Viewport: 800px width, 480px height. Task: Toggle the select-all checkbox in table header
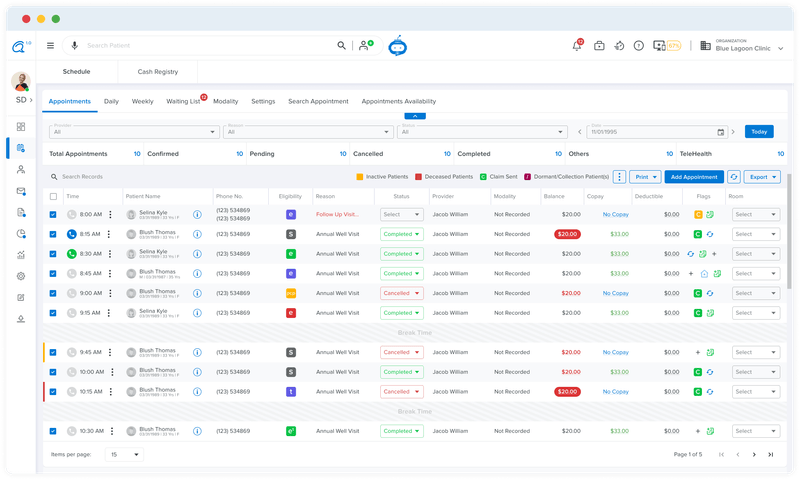pyautogui.click(x=54, y=196)
